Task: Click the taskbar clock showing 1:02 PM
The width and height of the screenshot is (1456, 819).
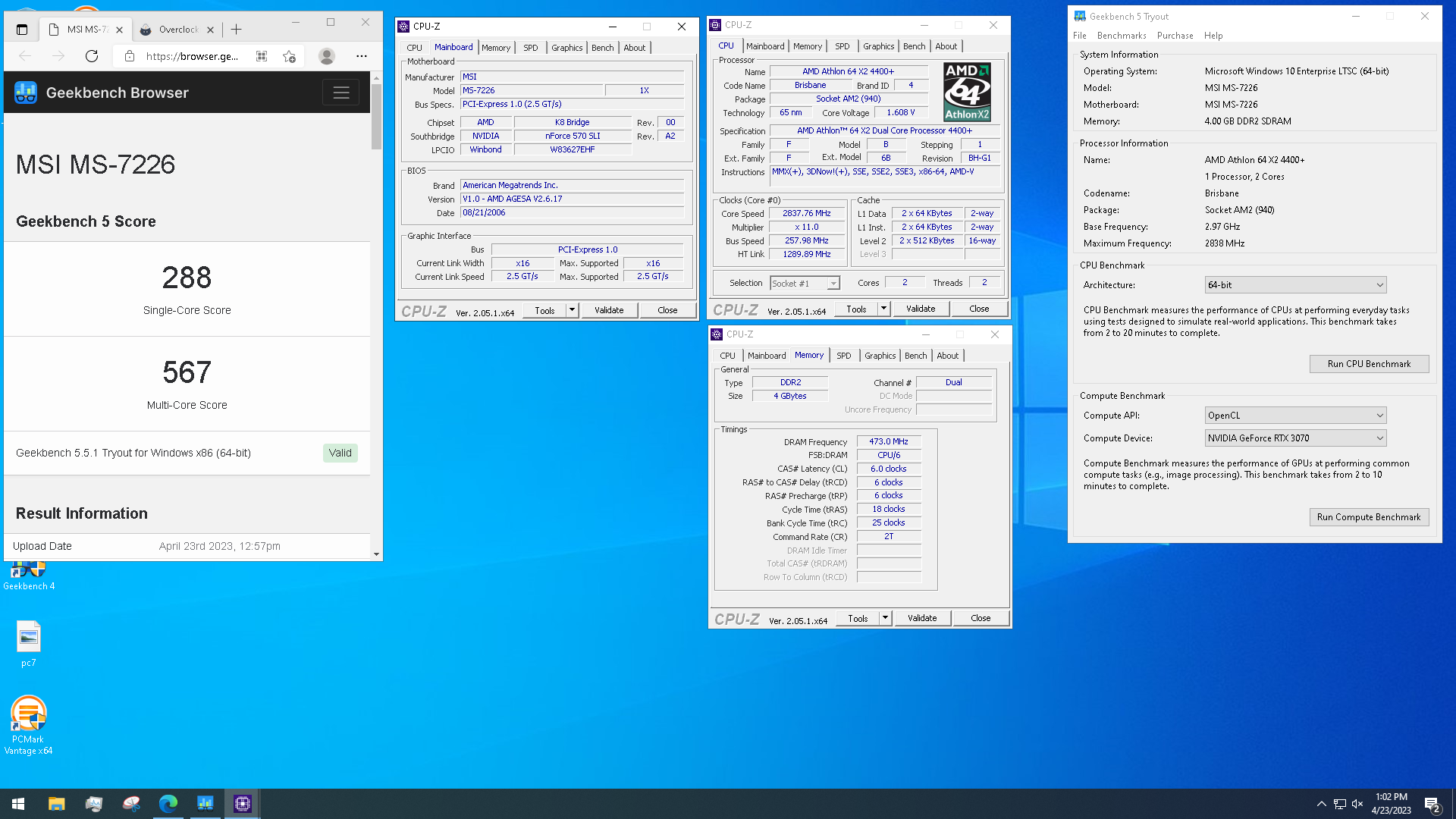Action: tap(1391, 804)
